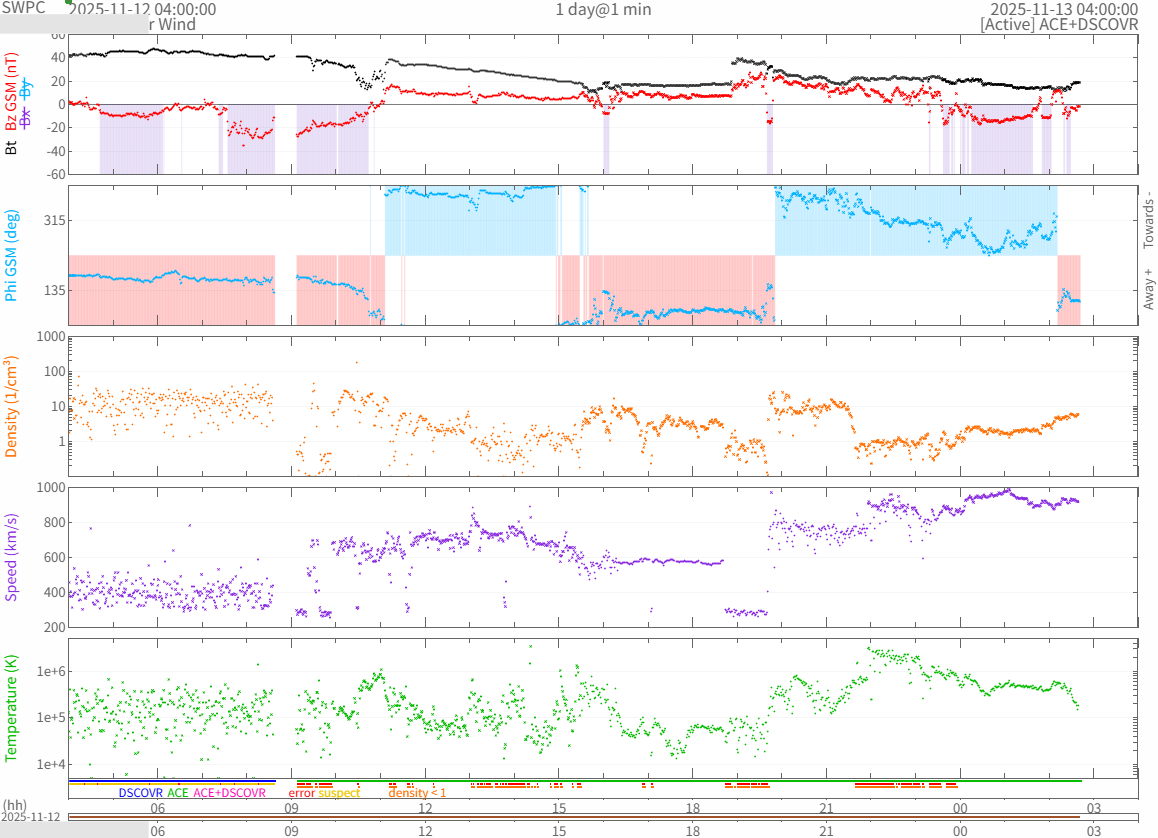Click the SWPC label in top-left corner
Image resolution: width=1158 pixels, height=838 pixels.
(x=24, y=7)
